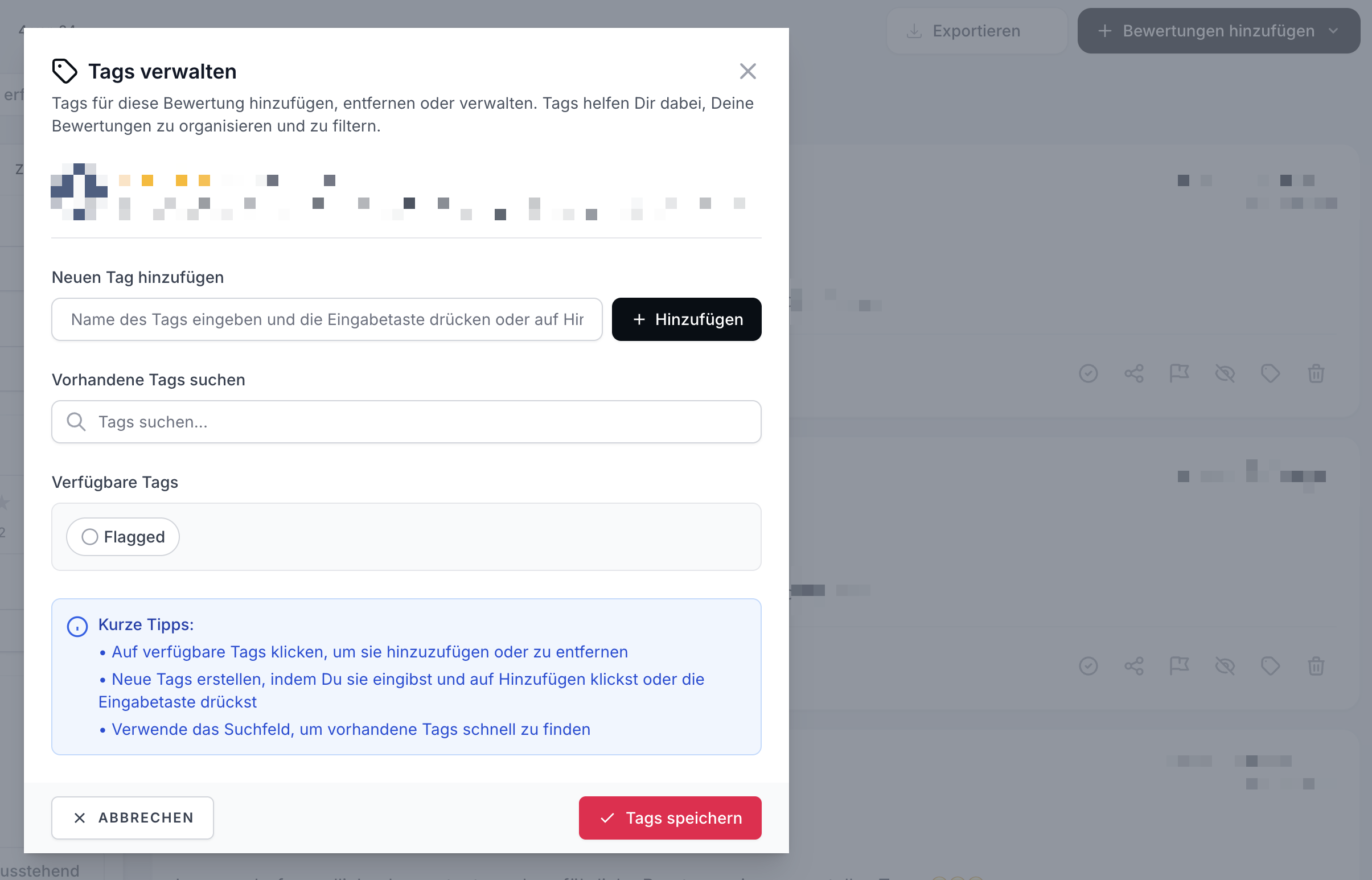The image size is (1372, 880).
Task: Focus the new tag name input field
Action: [327, 319]
